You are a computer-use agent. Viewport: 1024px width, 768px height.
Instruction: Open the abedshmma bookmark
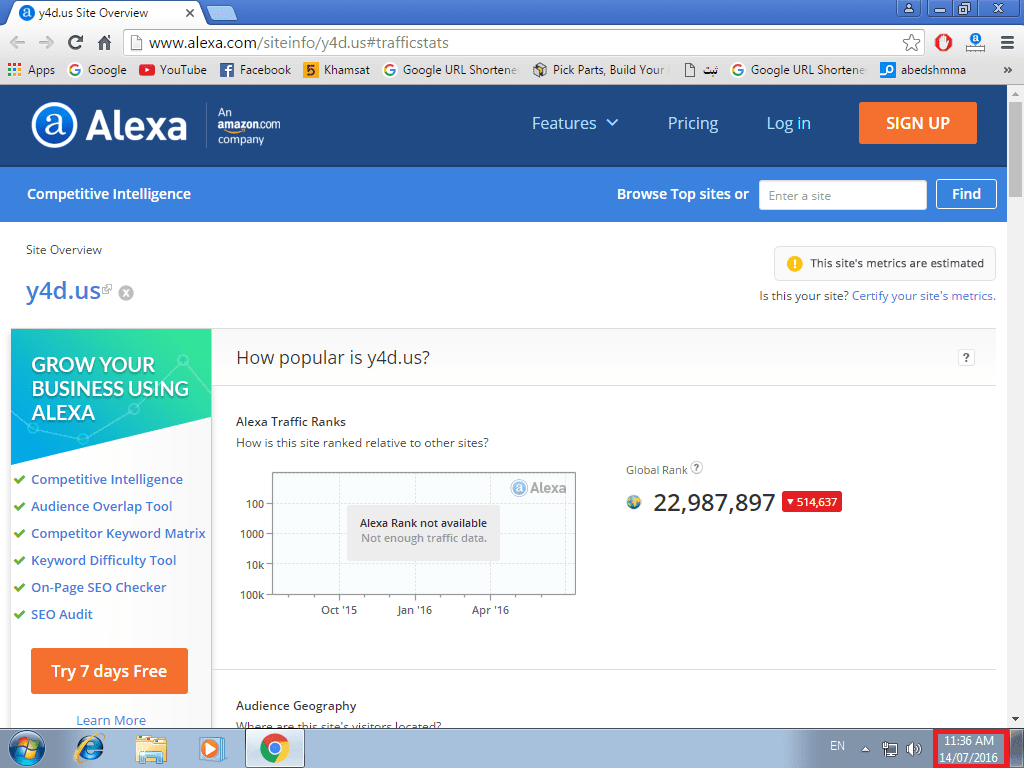click(923, 70)
